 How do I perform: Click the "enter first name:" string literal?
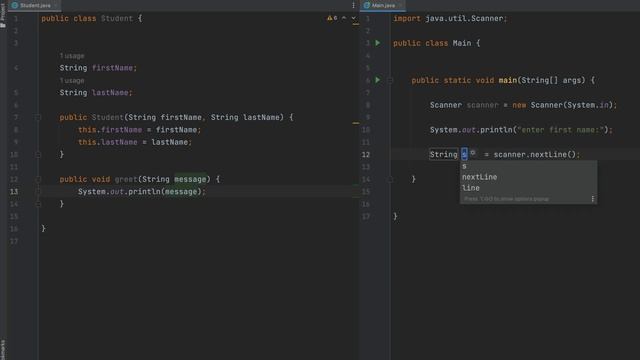(560, 130)
